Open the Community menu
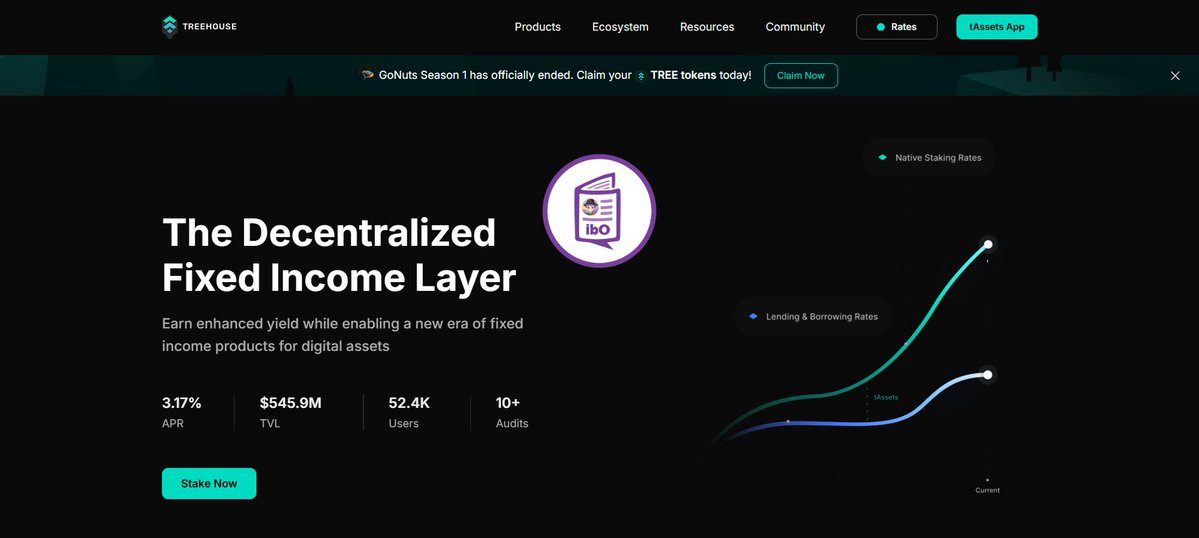 795,27
